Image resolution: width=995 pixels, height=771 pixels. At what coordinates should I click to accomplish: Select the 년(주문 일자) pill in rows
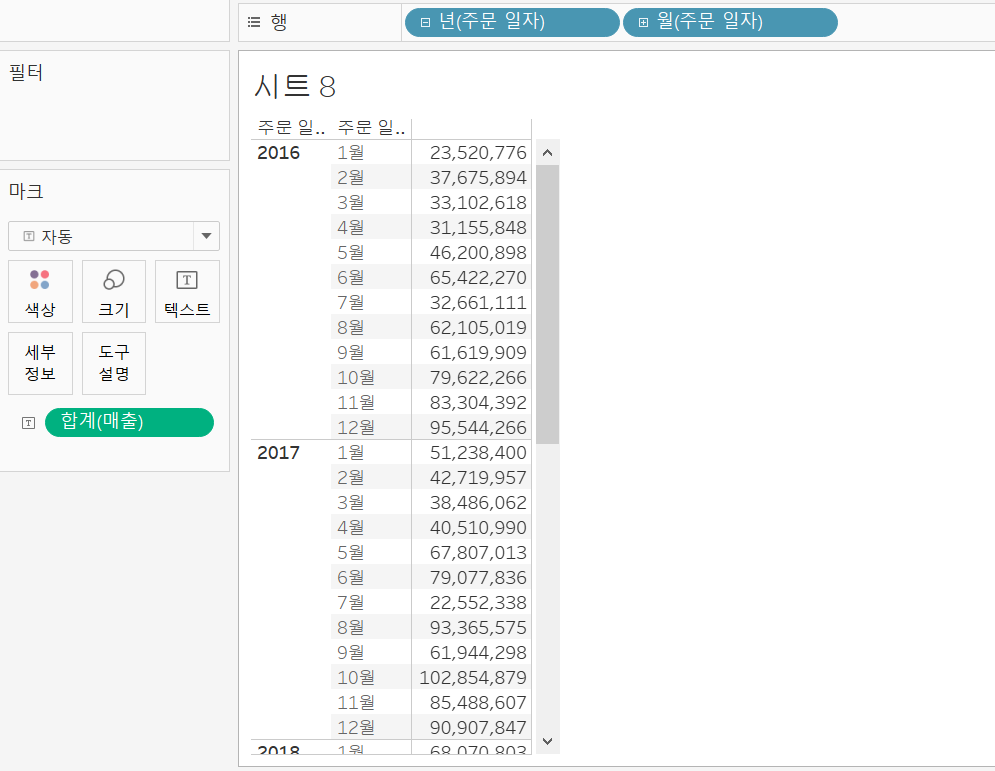click(x=512, y=22)
